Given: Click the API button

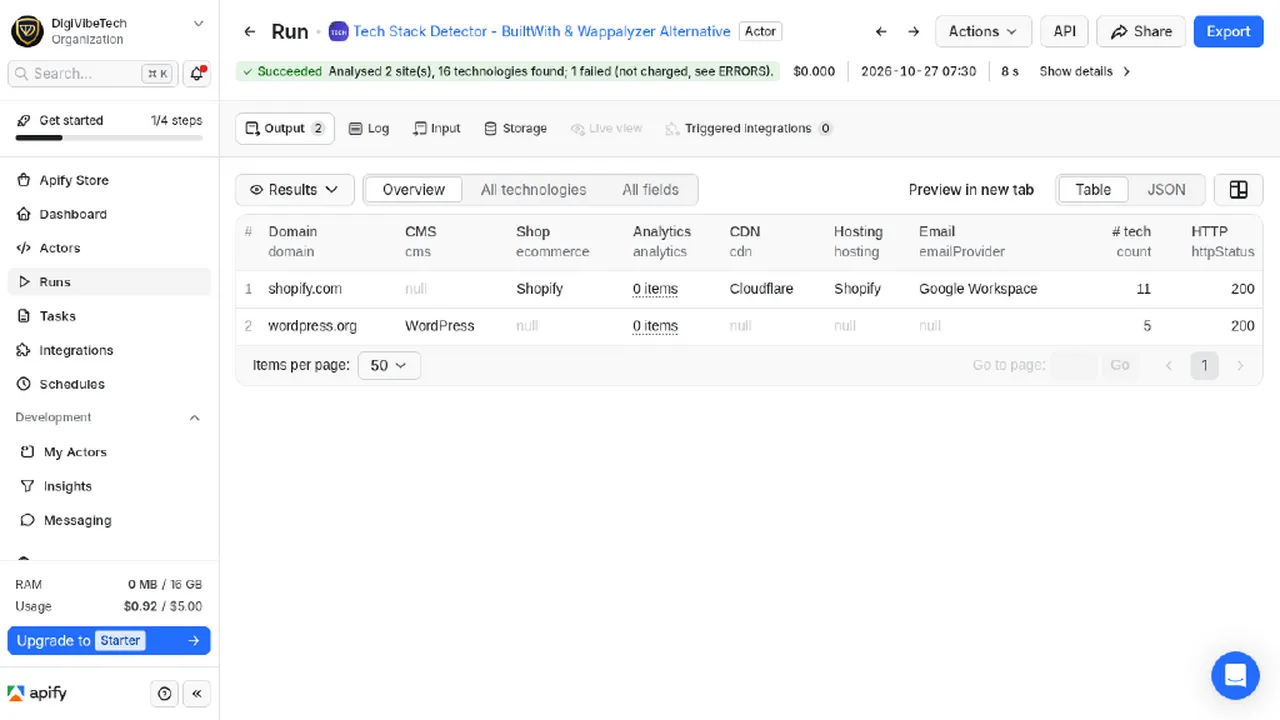Looking at the screenshot, I should coord(1065,32).
